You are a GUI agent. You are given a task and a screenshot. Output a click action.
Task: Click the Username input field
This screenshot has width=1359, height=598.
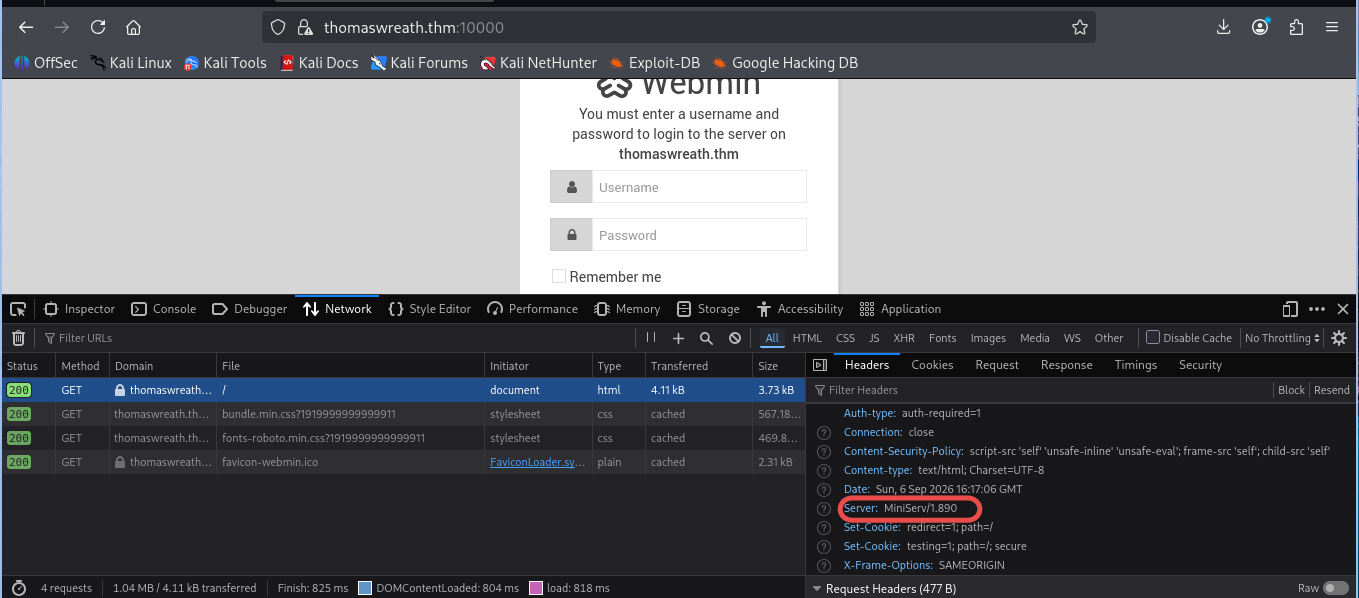699,187
